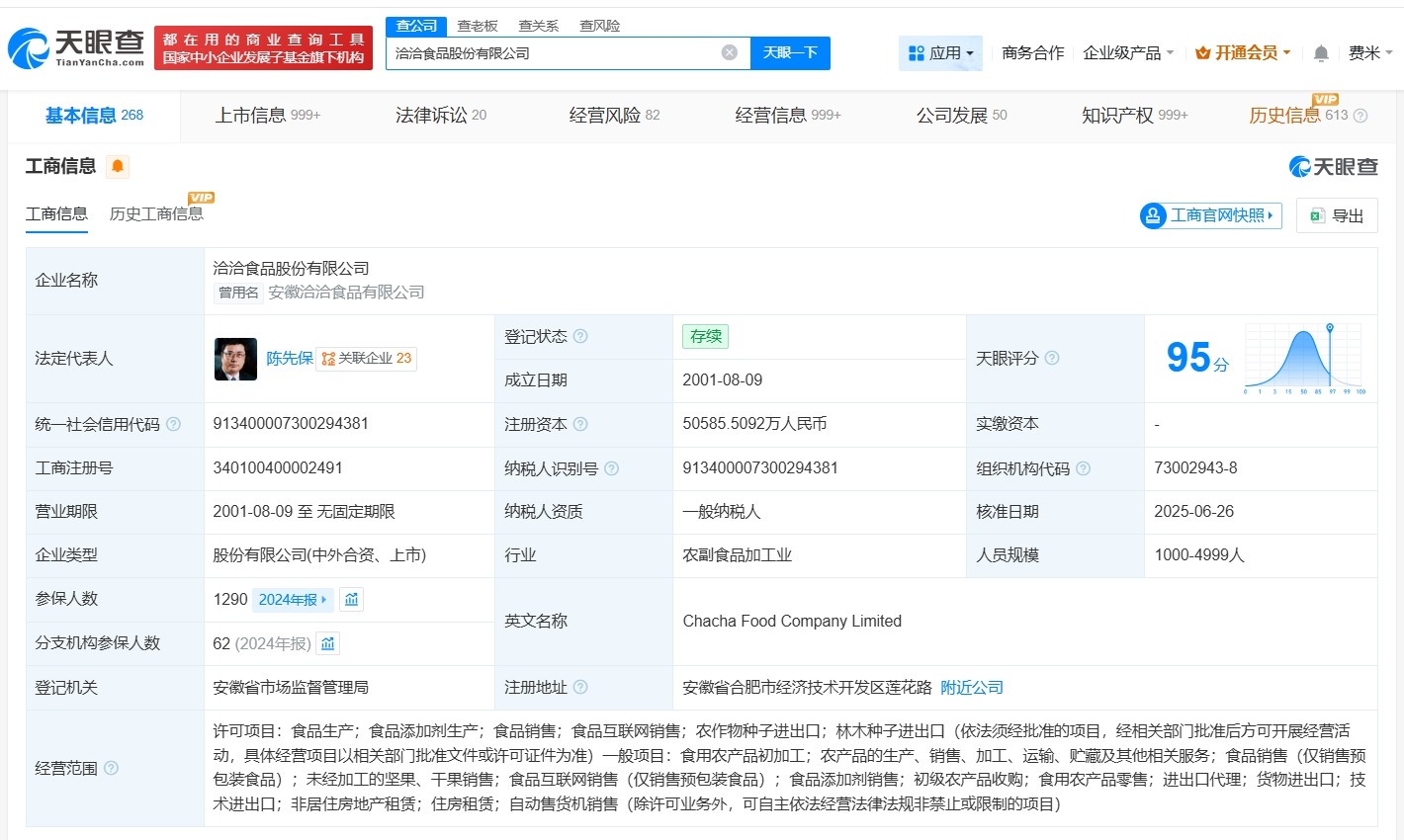The width and height of the screenshot is (1404, 840).
Task: Clear the search box with the × icon
Action: coord(729,52)
